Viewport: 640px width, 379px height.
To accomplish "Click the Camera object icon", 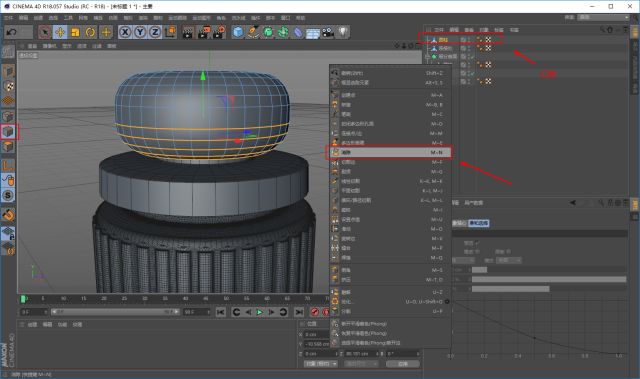I will [328, 32].
